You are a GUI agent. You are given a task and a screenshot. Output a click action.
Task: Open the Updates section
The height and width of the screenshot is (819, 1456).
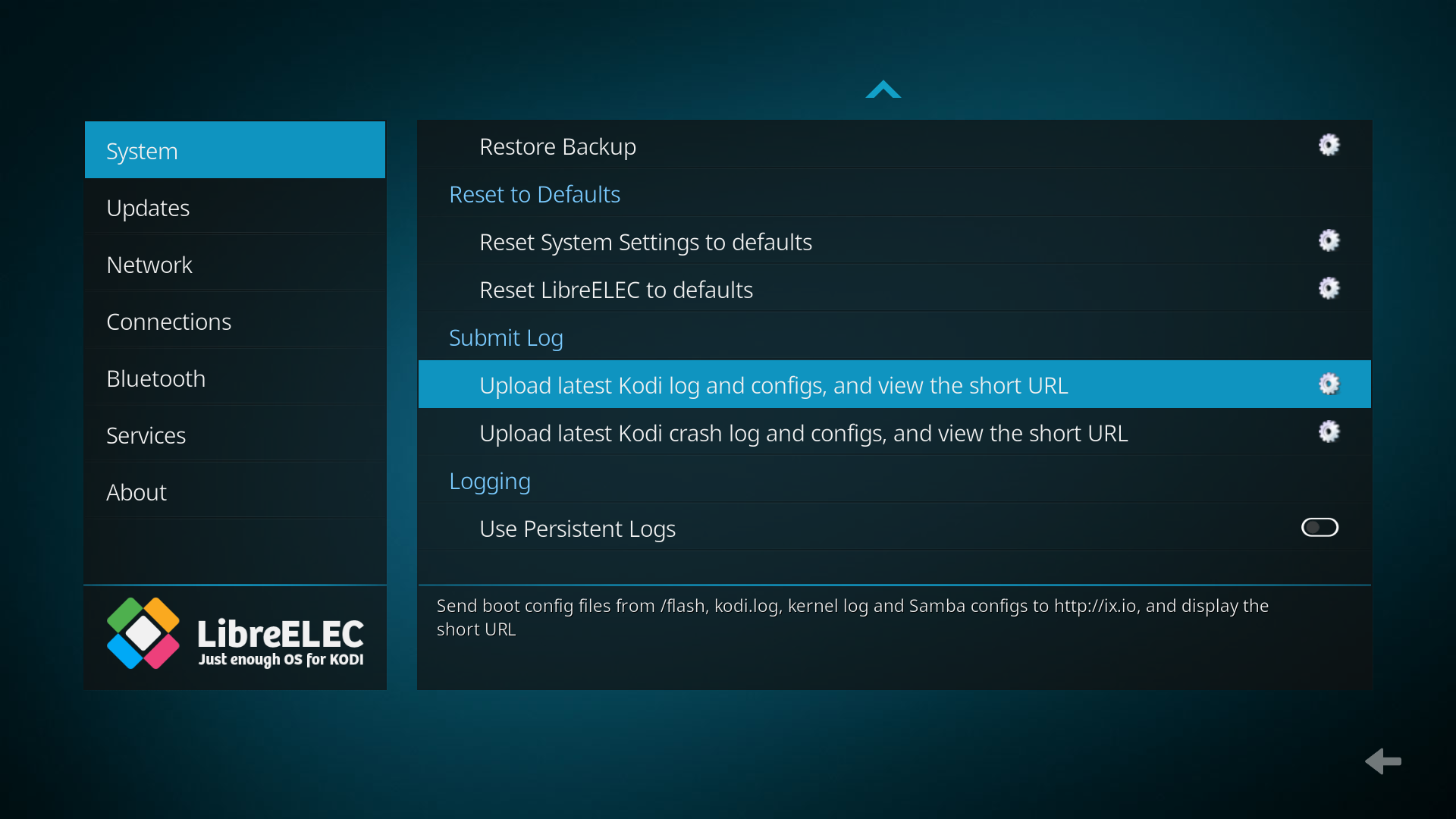[235, 208]
